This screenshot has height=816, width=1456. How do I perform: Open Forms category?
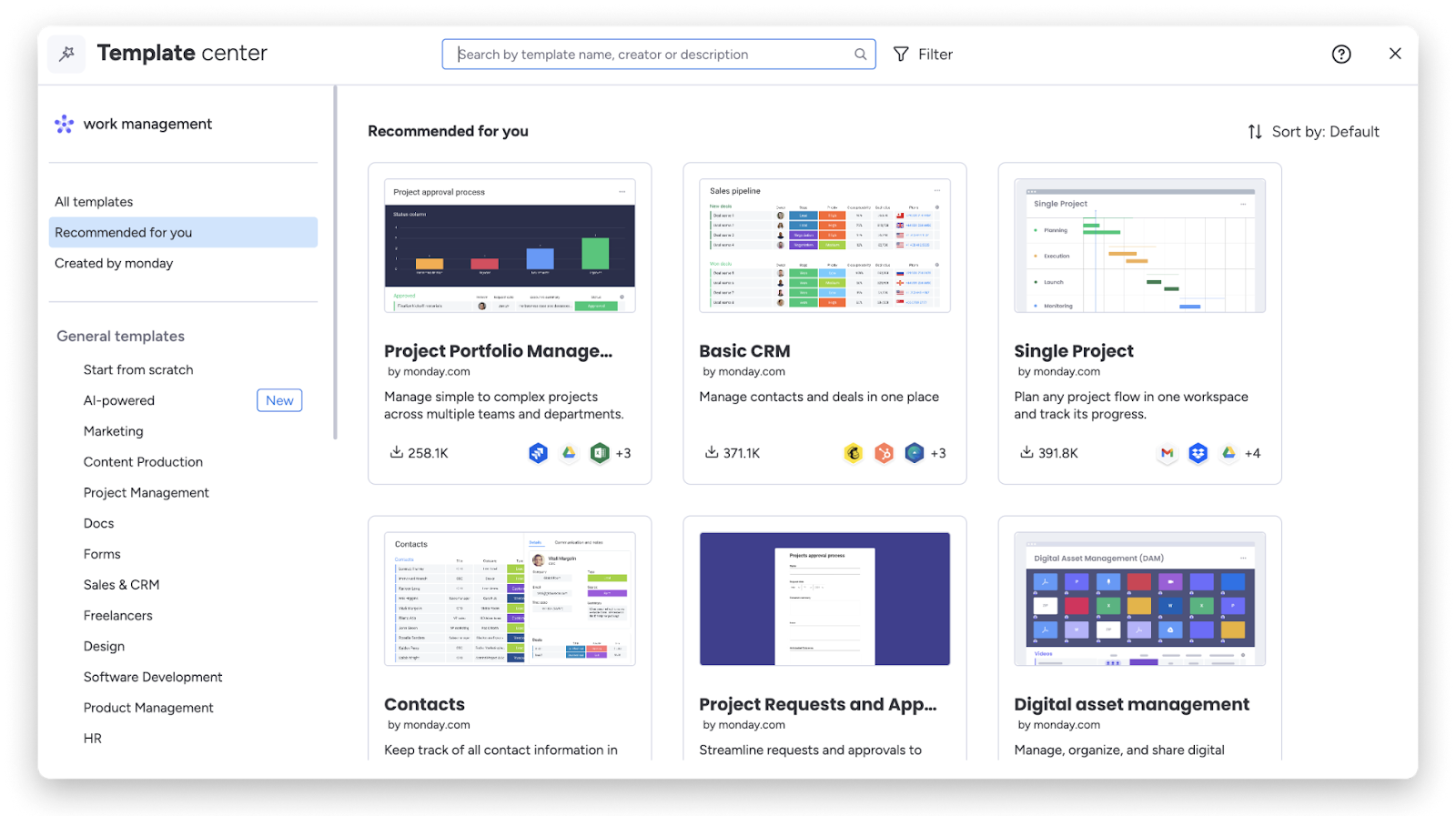[102, 554]
